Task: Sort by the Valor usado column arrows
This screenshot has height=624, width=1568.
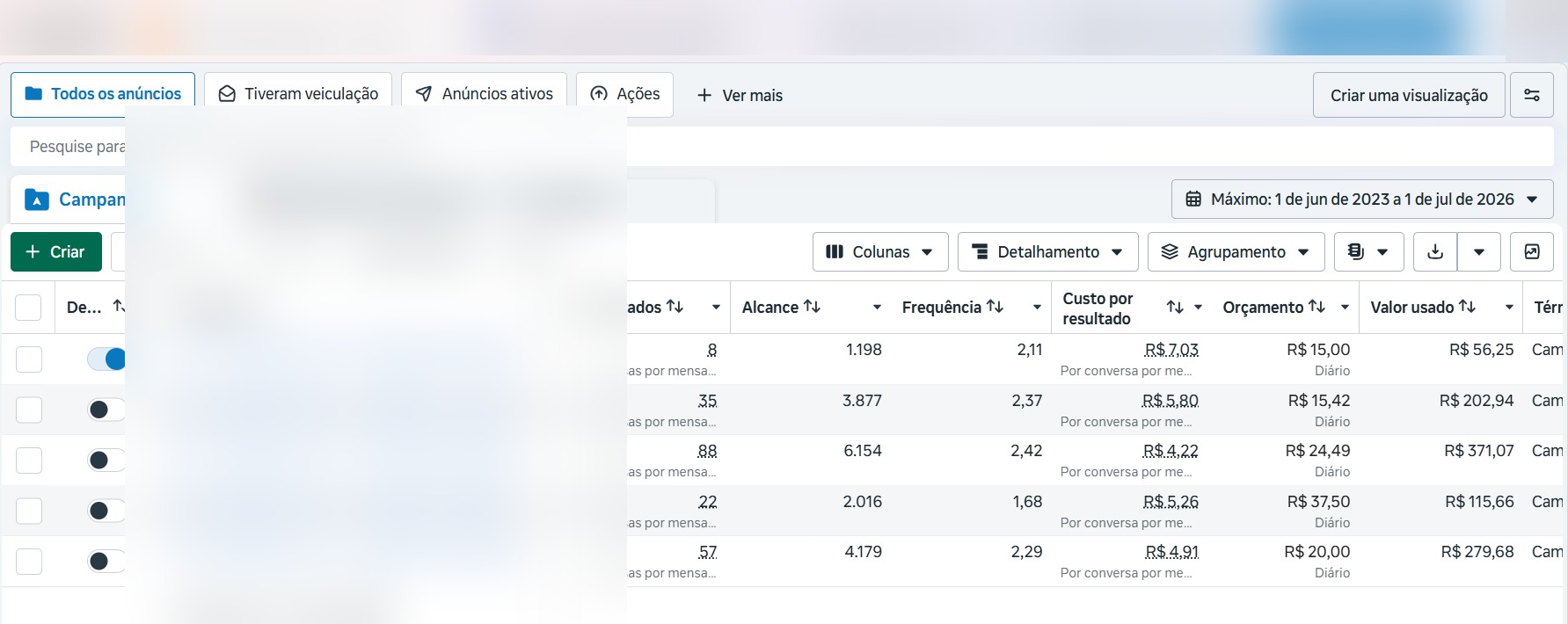Action: point(1467,306)
